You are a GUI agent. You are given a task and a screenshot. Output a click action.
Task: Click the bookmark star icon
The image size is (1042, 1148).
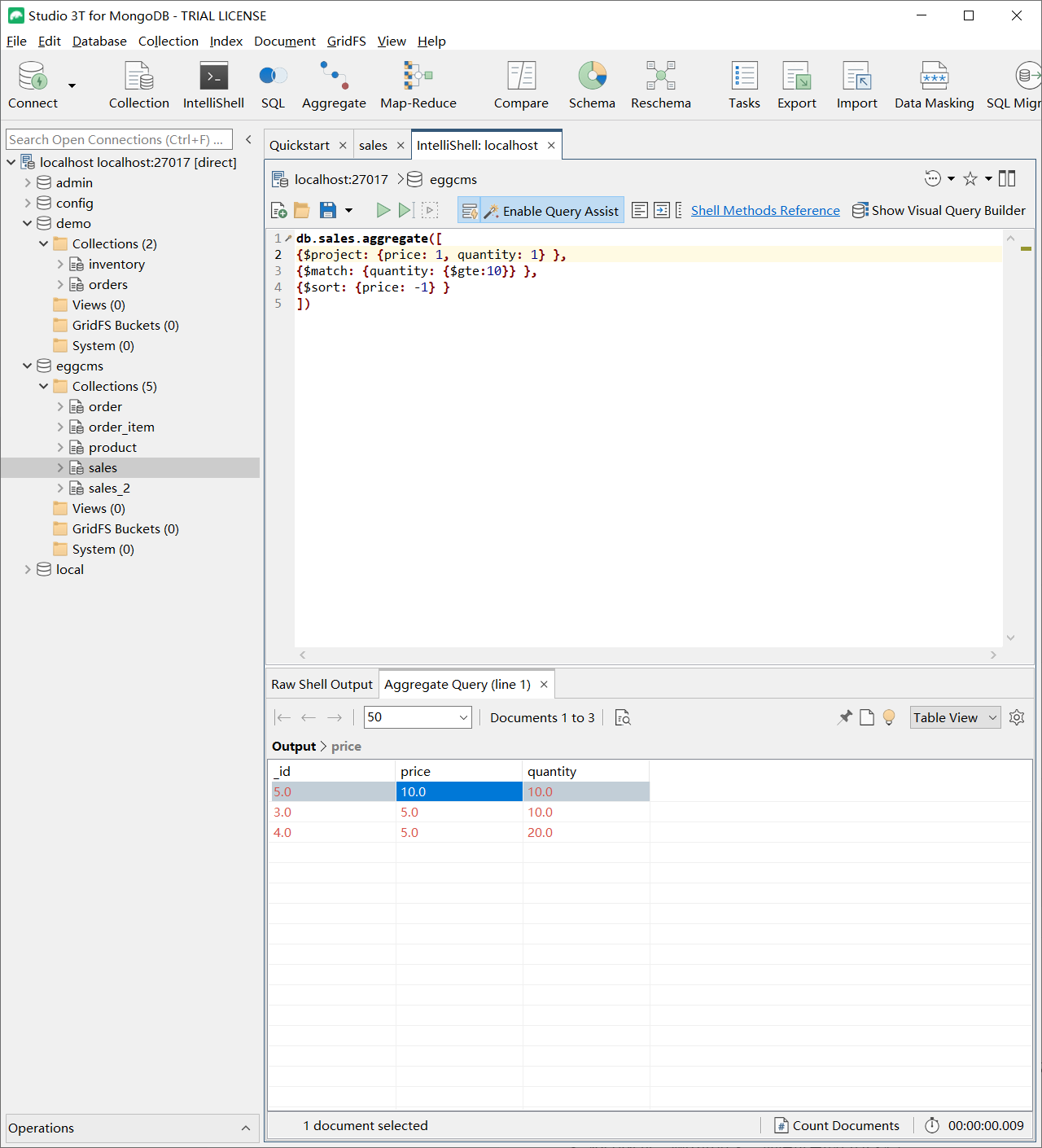coord(970,179)
